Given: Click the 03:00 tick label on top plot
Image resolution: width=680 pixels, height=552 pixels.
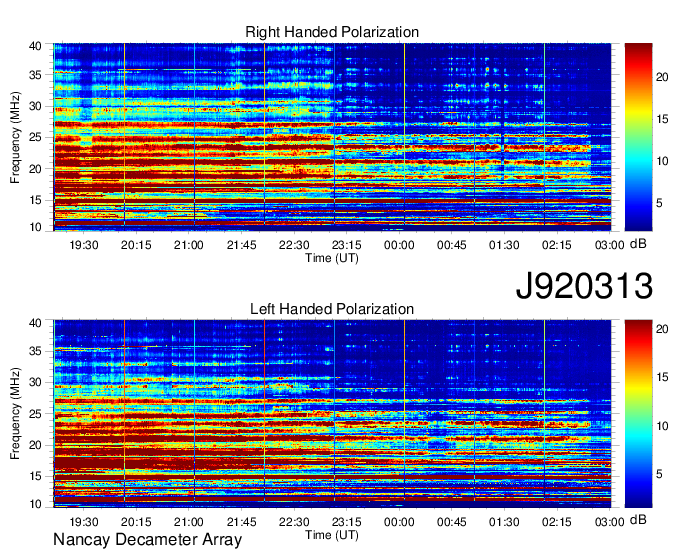Looking at the screenshot, I should point(609,245).
